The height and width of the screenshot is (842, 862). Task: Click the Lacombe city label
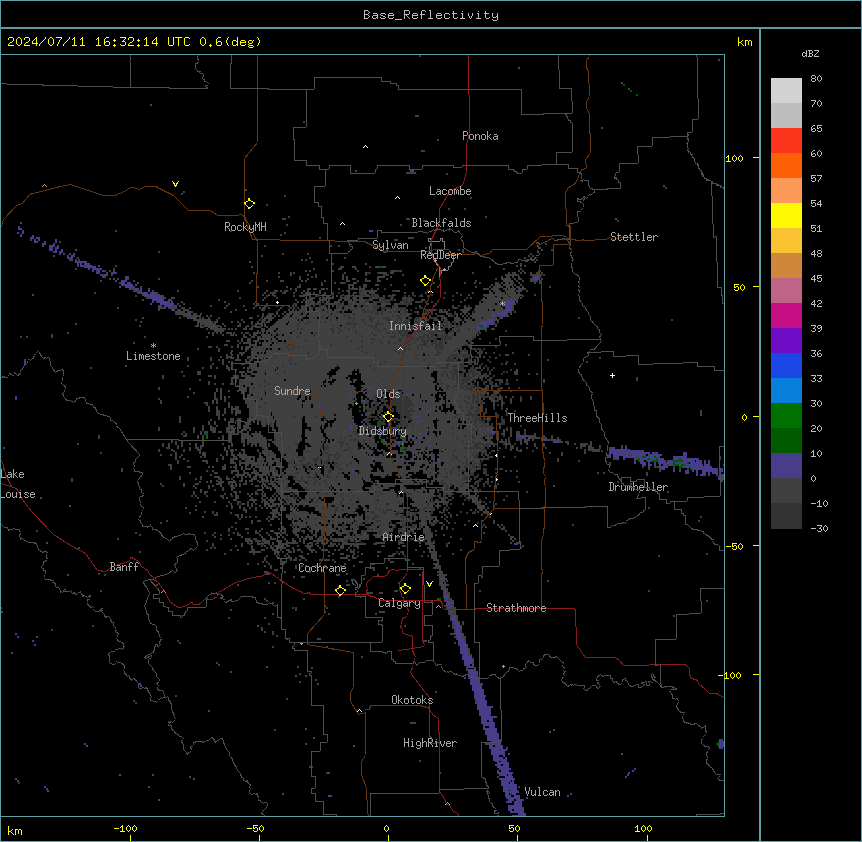[x=450, y=191]
